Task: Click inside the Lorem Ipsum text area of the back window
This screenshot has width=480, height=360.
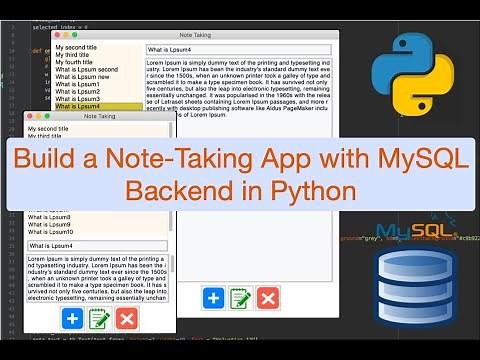Action: (239, 170)
